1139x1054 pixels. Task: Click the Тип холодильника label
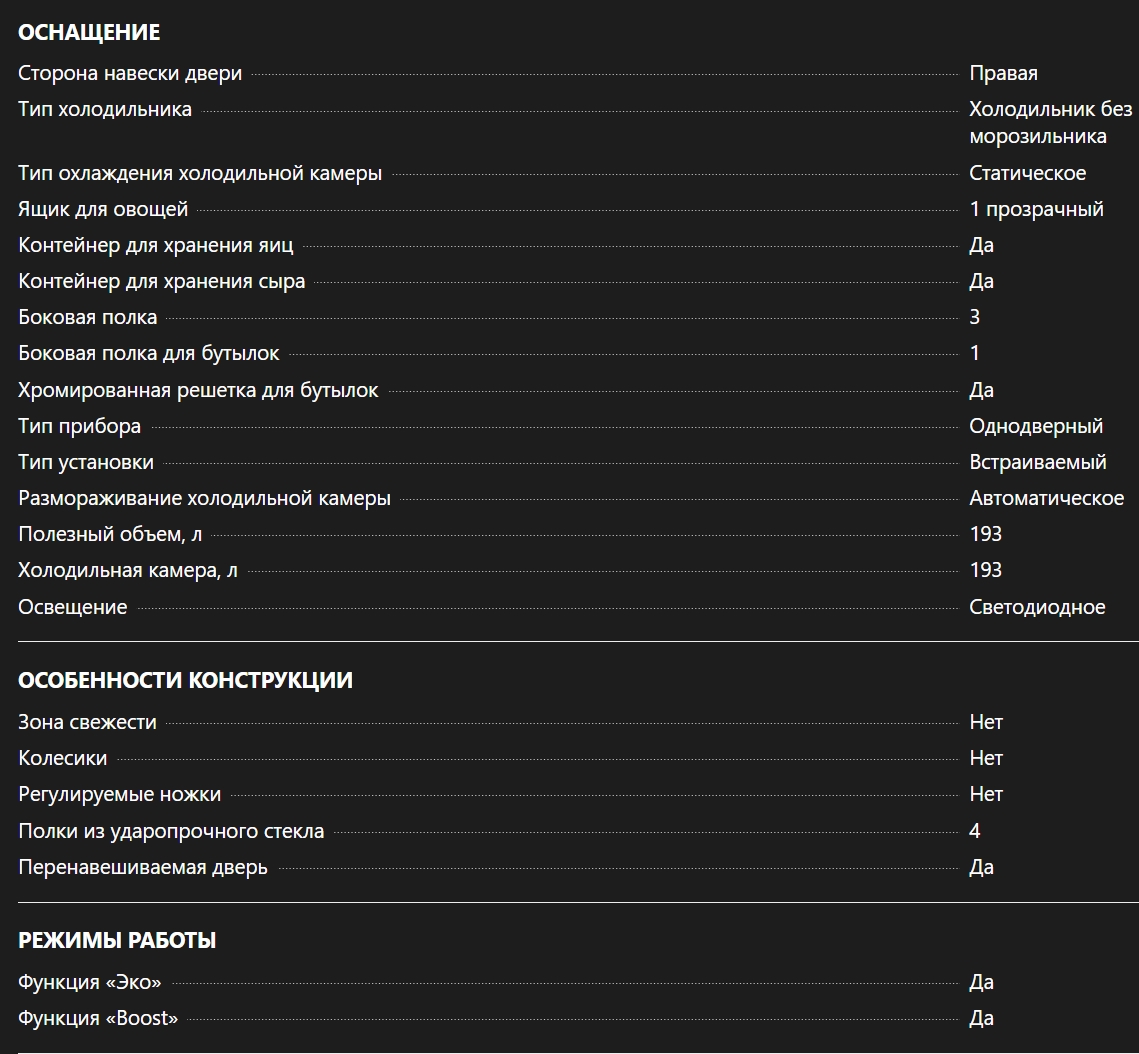[105, 109]
